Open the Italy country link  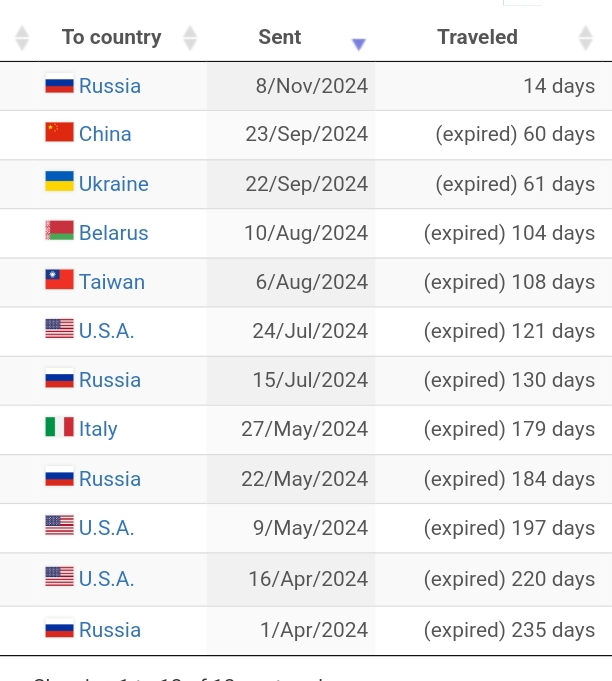pyautogui.click(x=98, y=429)
